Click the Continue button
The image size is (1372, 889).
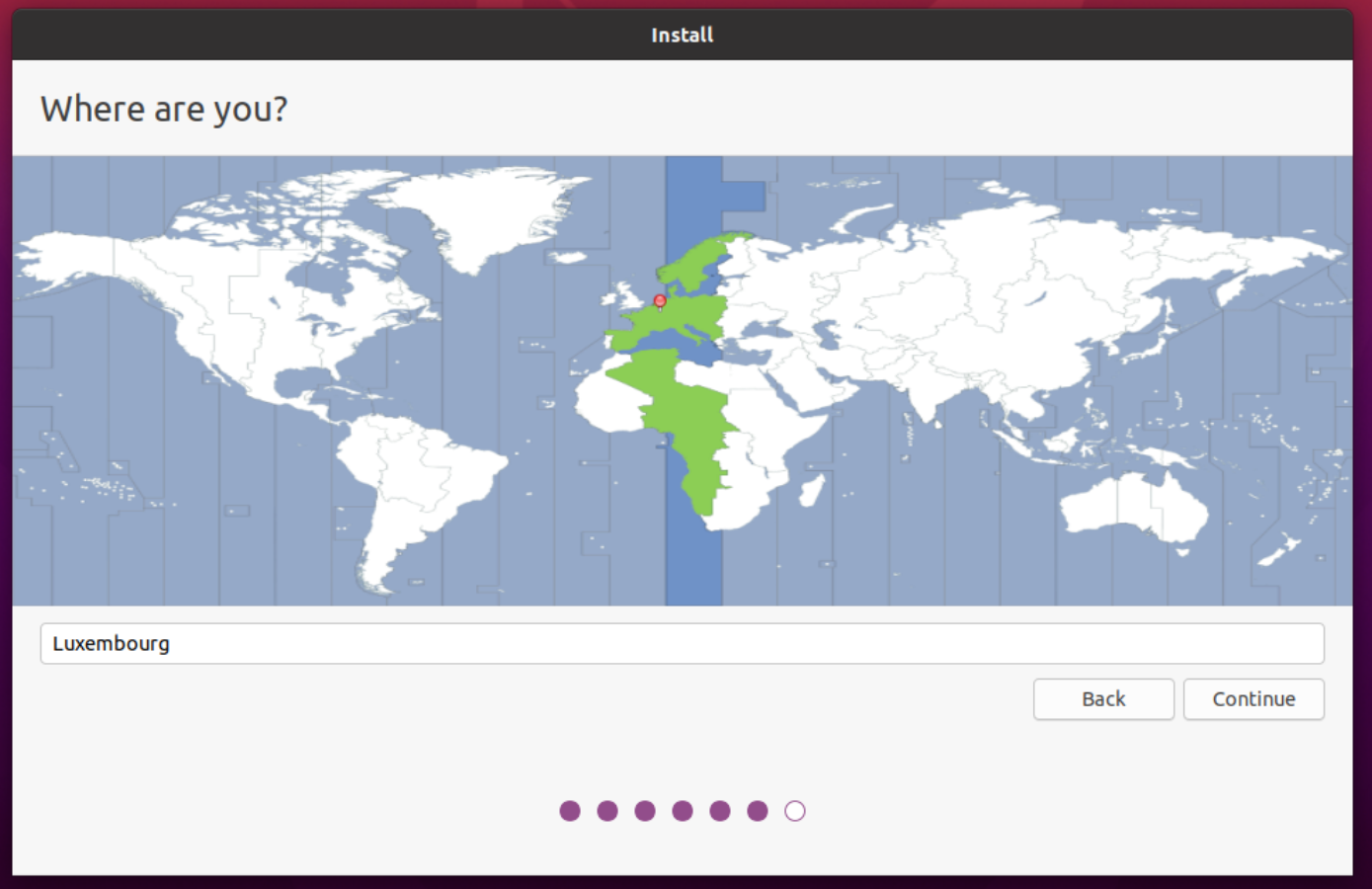(1253, 699)
